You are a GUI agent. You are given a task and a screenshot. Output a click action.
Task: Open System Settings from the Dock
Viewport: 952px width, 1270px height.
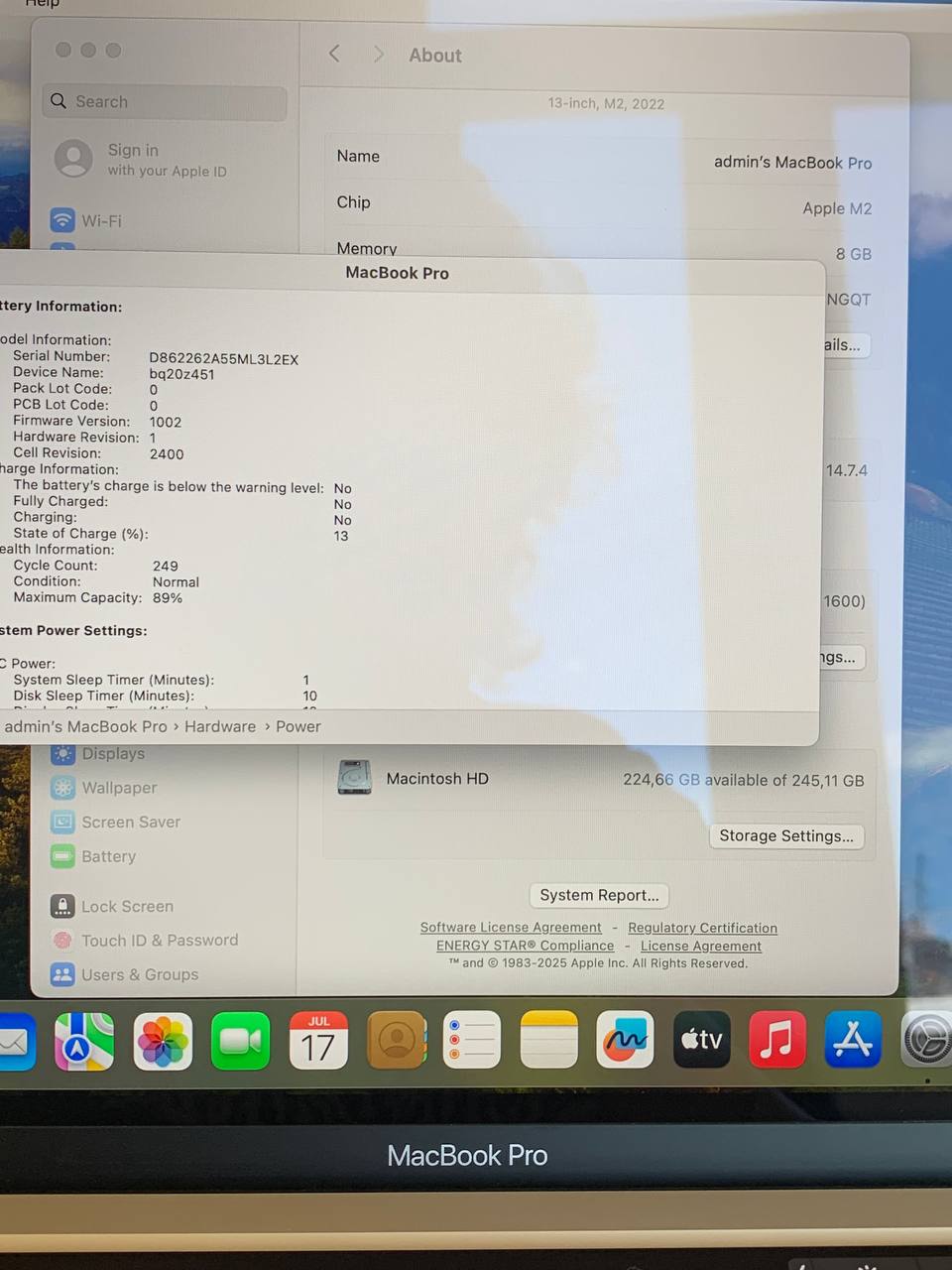pos(927,1040)
